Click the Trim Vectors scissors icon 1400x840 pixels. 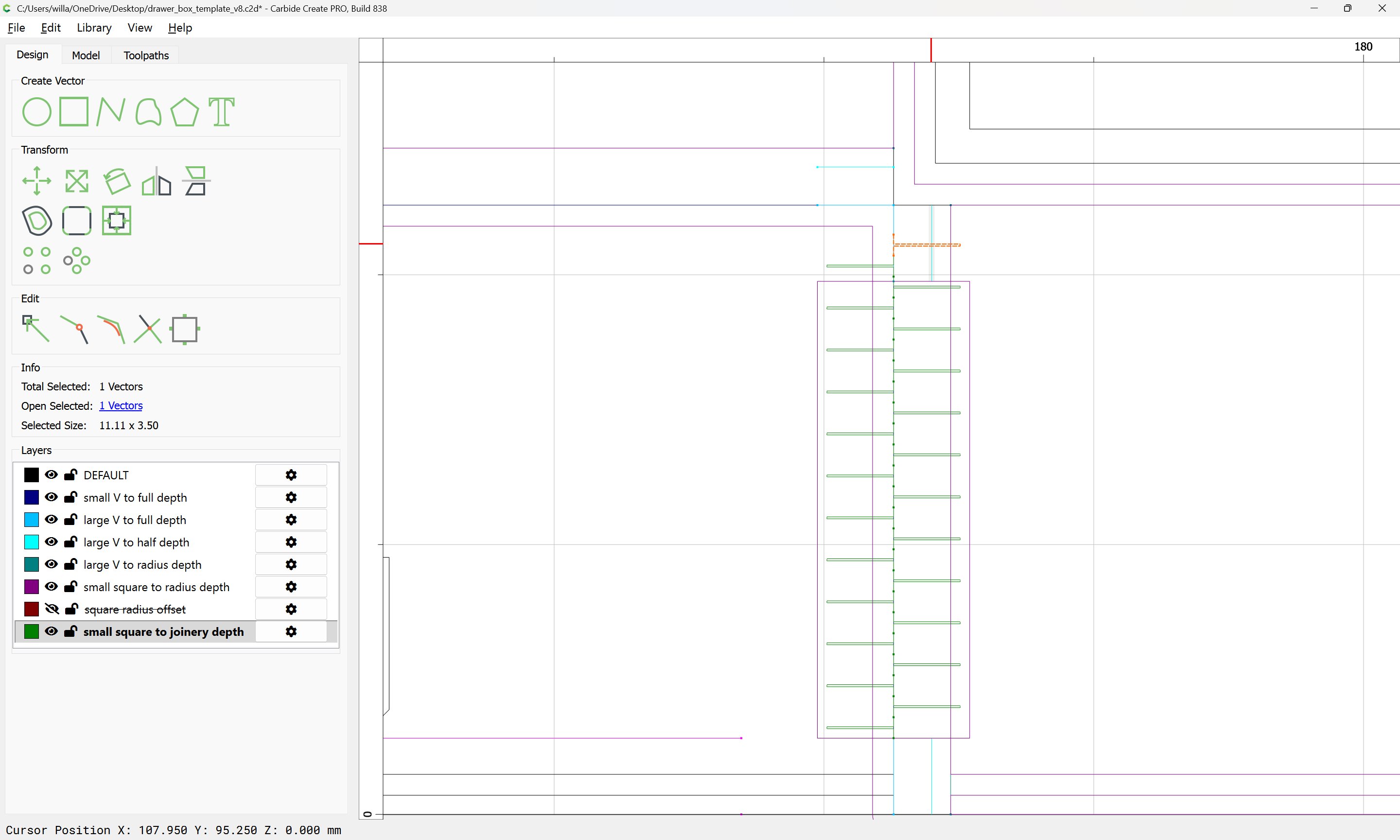pyautogui.click(x=148, y=329)
